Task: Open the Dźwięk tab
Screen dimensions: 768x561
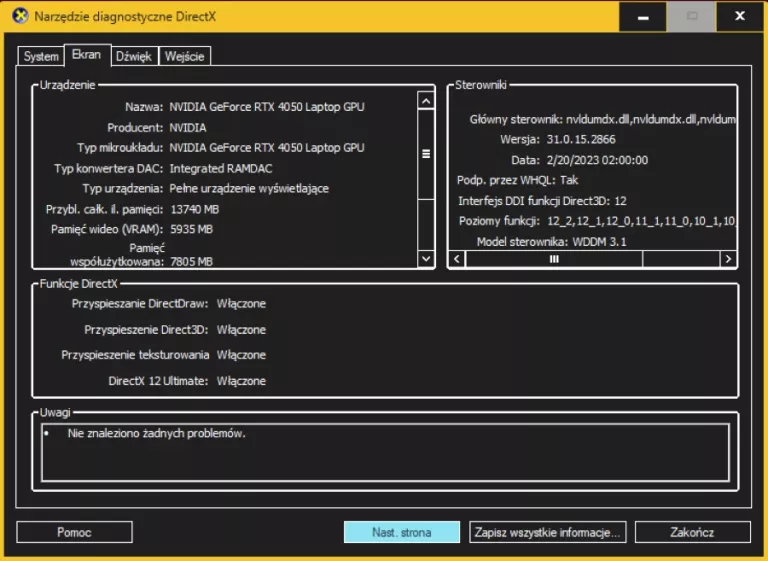Action: [134, 56]
